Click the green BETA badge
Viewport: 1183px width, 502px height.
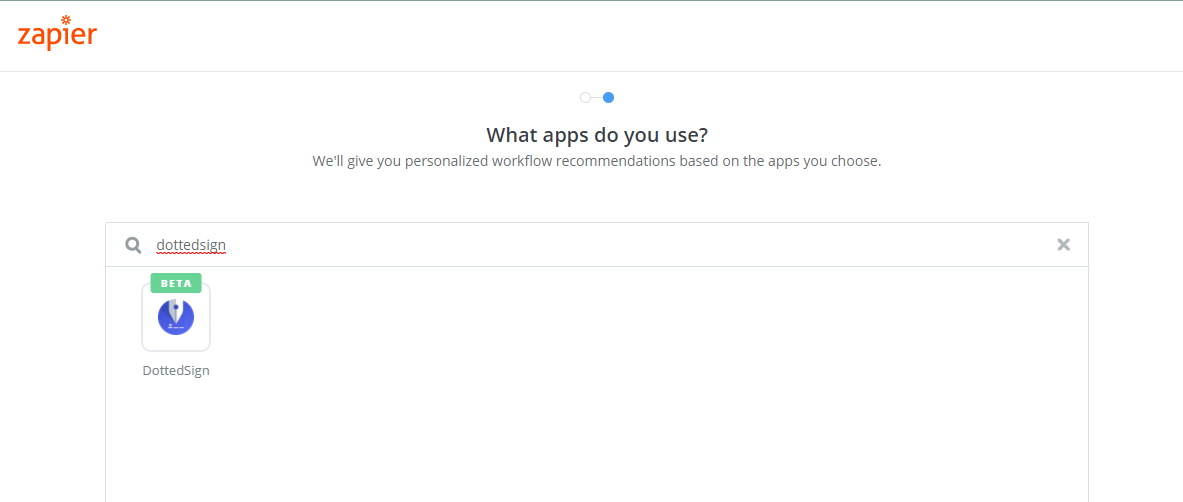[176, 283]
